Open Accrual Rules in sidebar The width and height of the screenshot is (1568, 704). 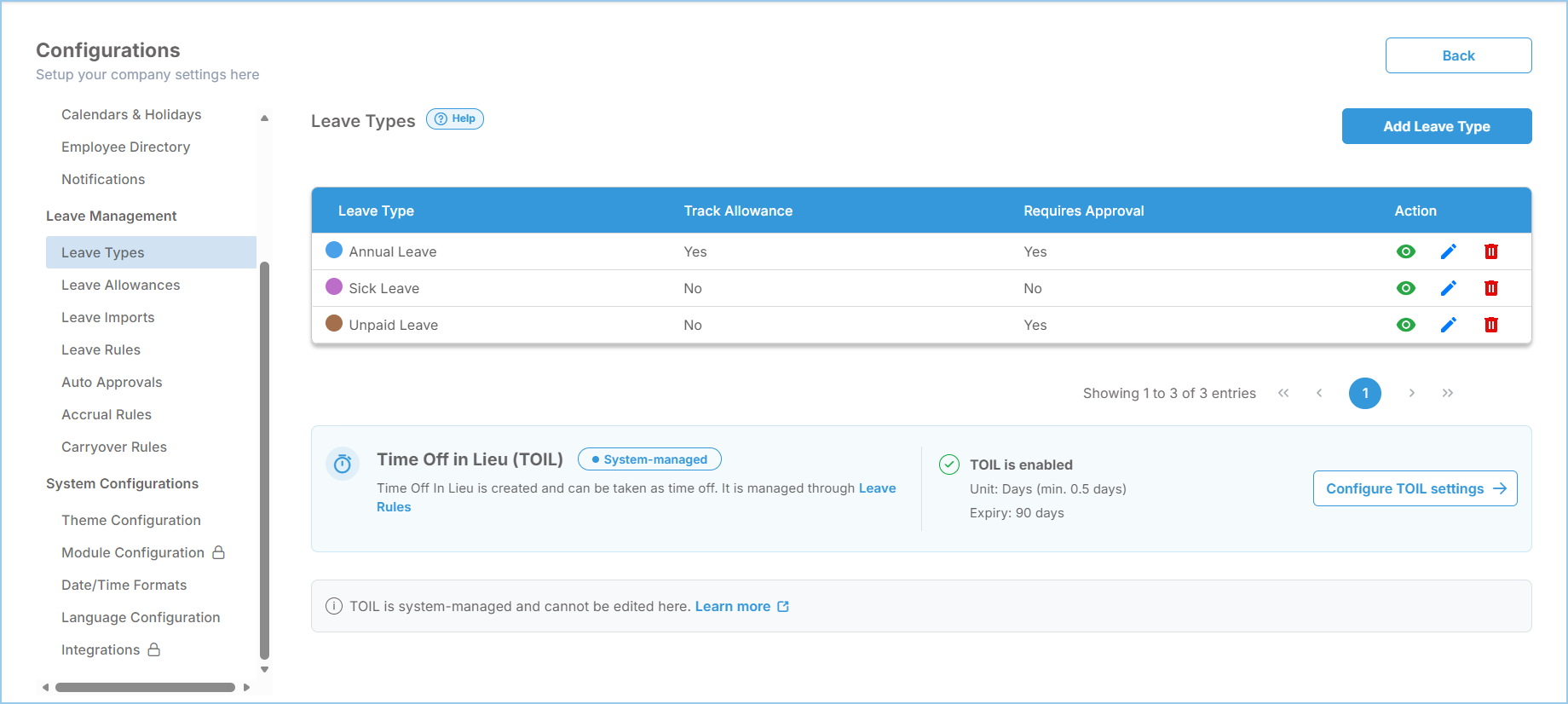click(x=107, y=414)
